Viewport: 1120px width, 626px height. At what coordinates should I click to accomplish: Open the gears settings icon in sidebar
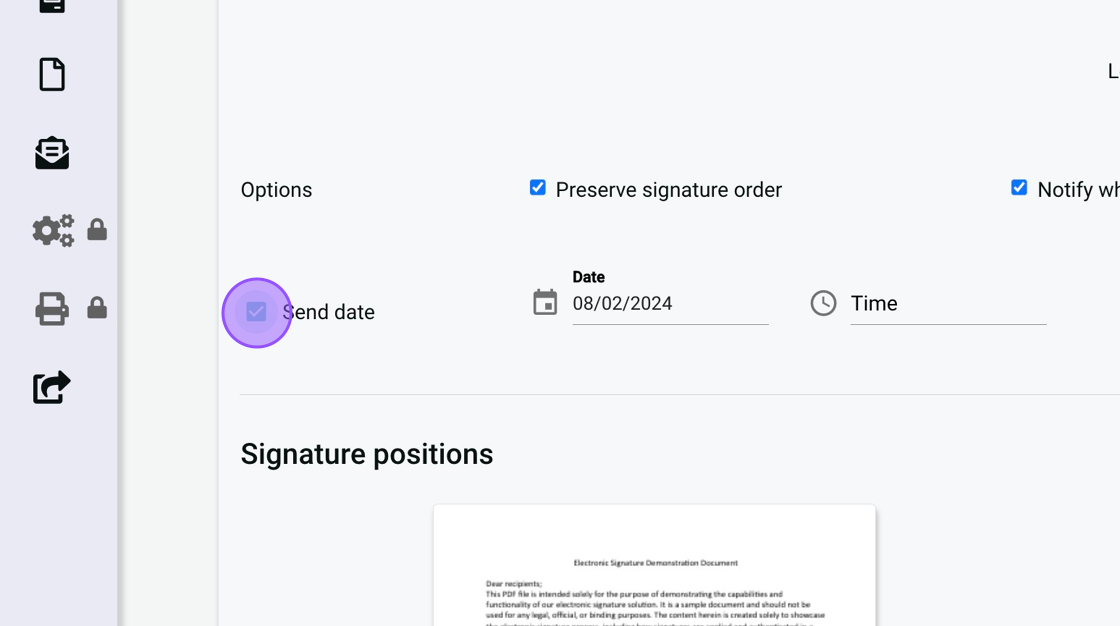tap(53, 231)
